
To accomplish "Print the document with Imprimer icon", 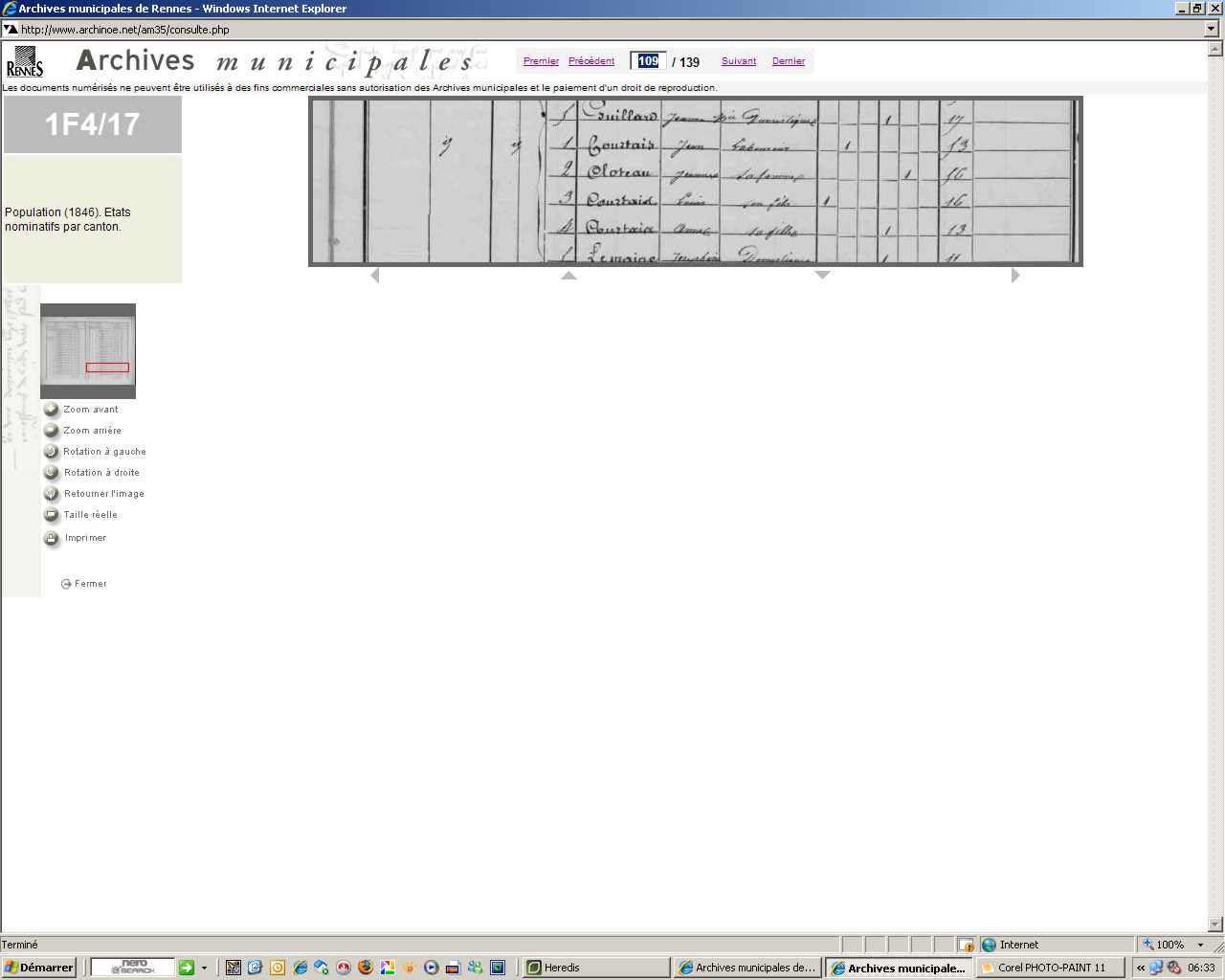I will pos(52,539).
